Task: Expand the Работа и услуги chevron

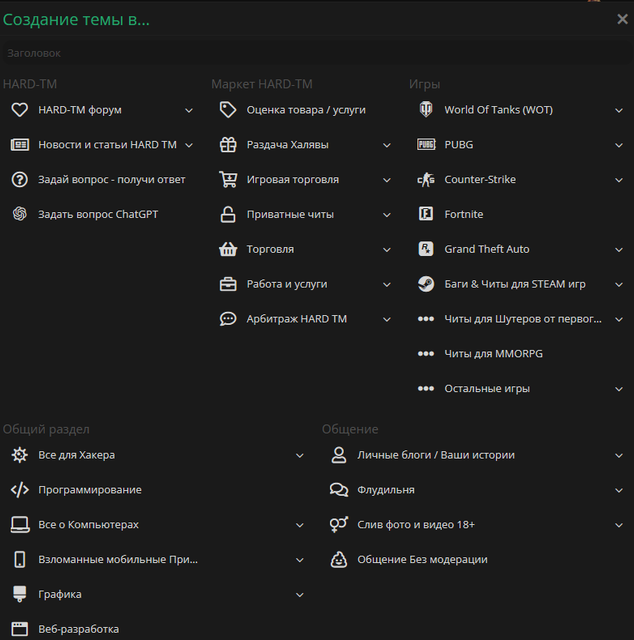Action: (387, 284)
